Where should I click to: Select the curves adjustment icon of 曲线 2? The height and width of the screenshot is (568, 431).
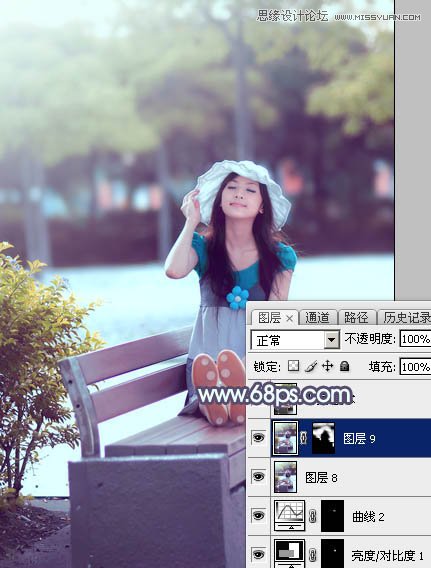(x=289, y=515)
